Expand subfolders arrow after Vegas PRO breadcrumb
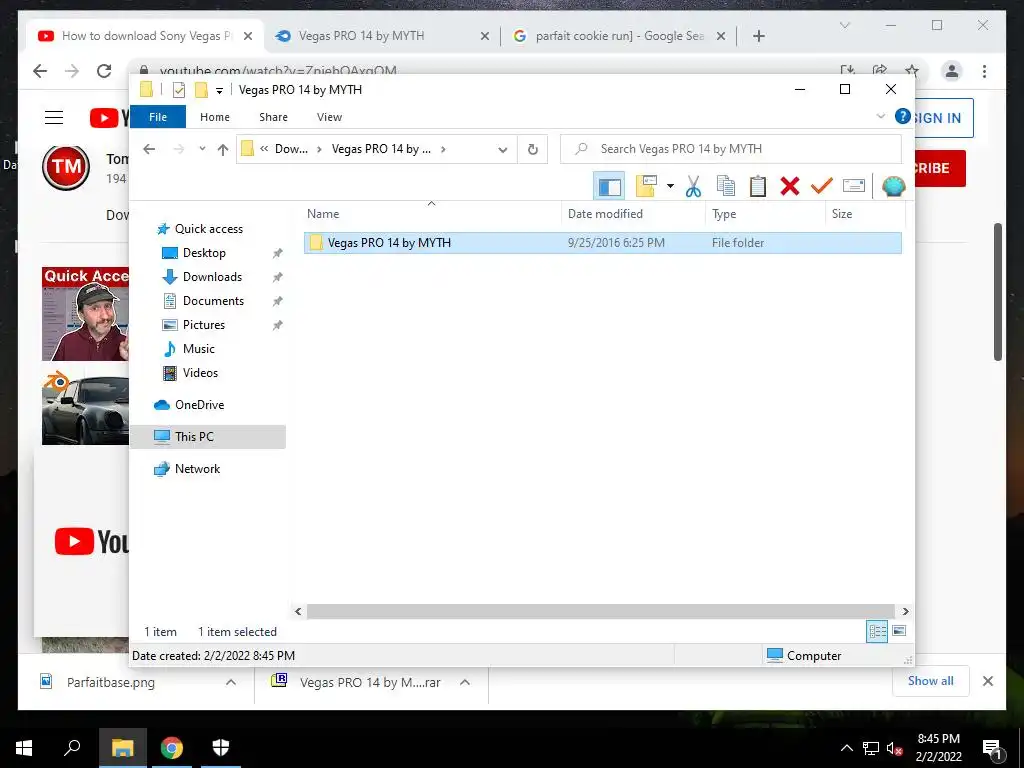Viewport: 1024px width, 768px height. coord(443,149)
